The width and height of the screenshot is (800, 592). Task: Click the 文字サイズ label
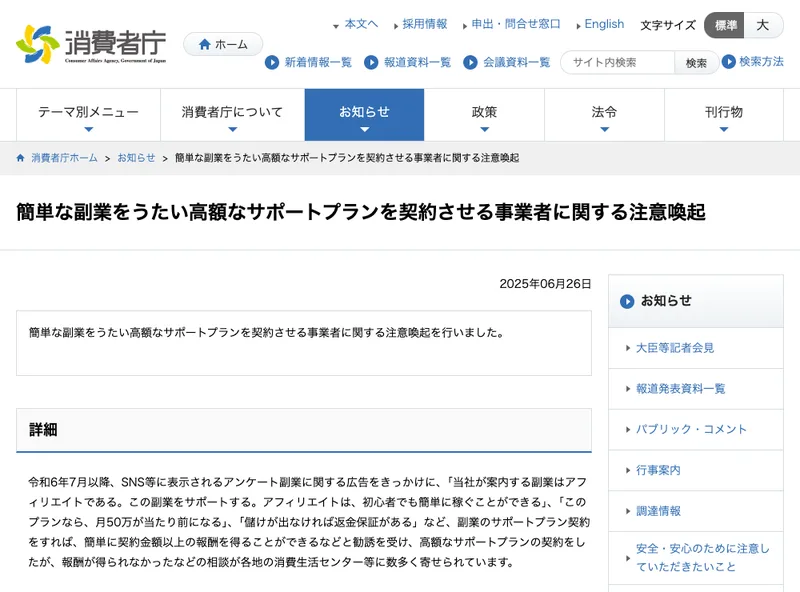[x=668, y=25]
